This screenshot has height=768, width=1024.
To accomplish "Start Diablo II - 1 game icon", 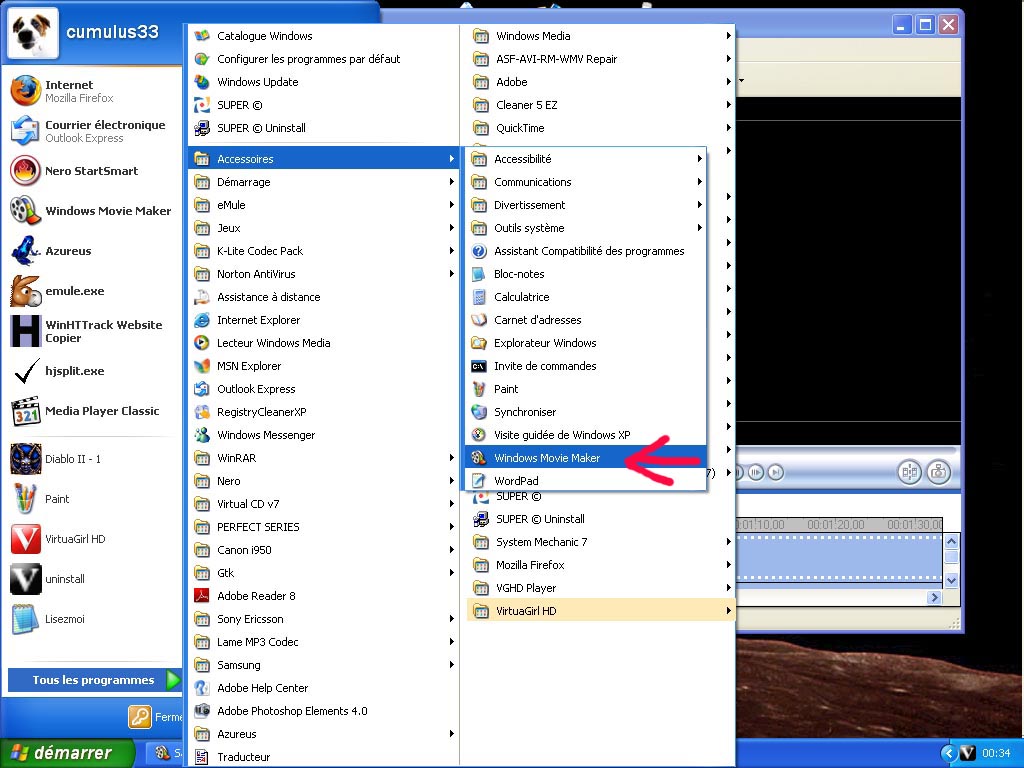I will click(x=25, y=458).
